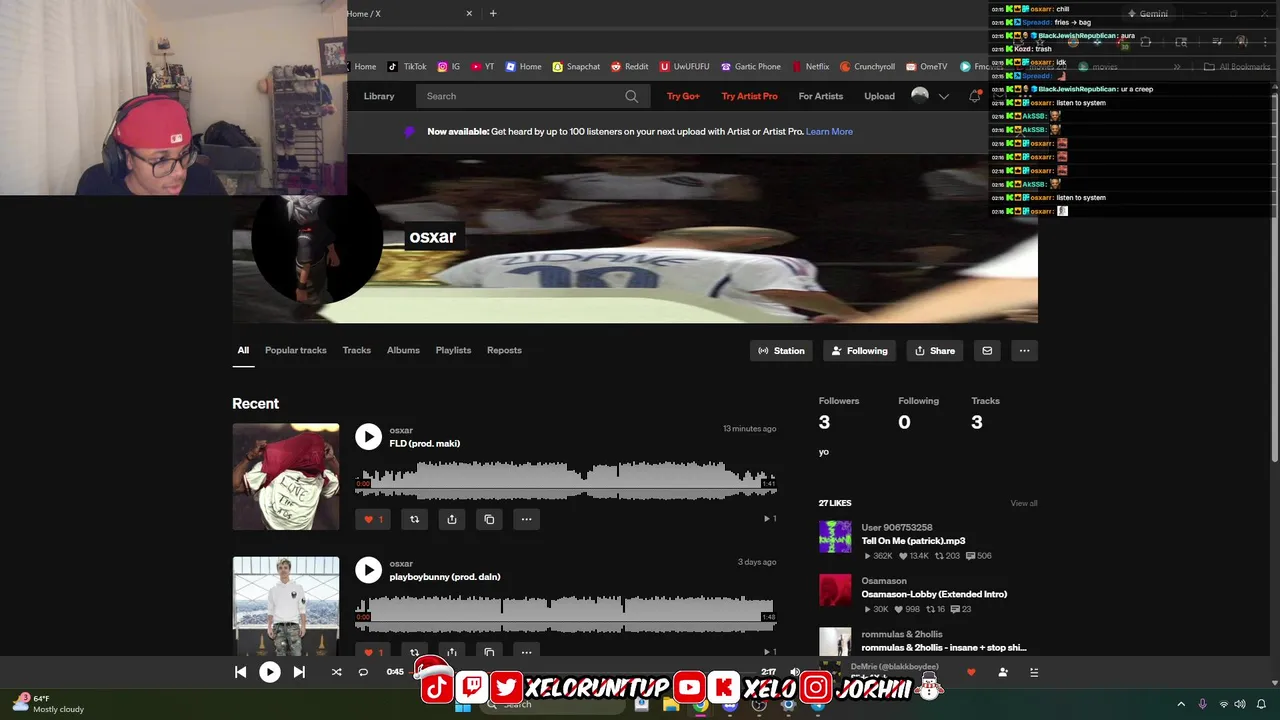
Task: Open the Netflix bookmark
Action: pyautogui.click(x=810, y=67)
